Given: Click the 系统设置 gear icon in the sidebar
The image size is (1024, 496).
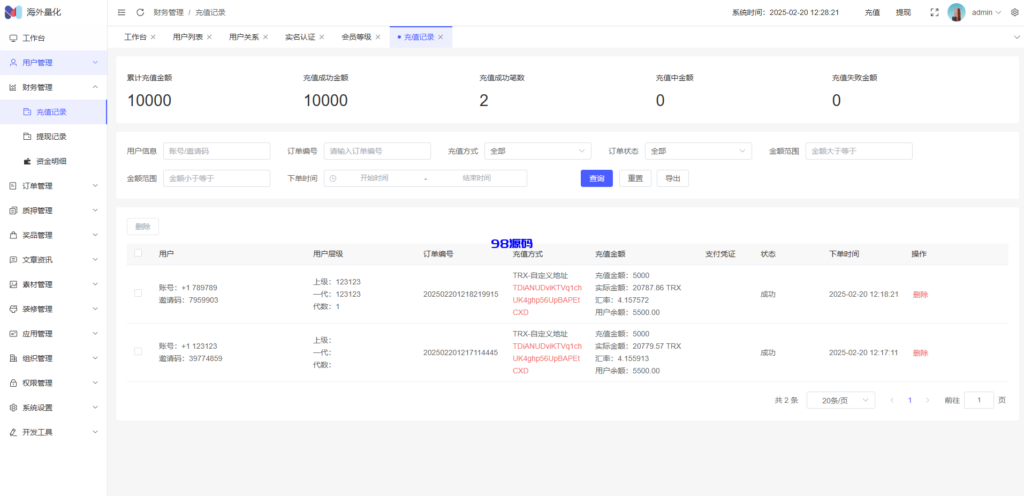Looking at the screenshot, I should (13, 408).
